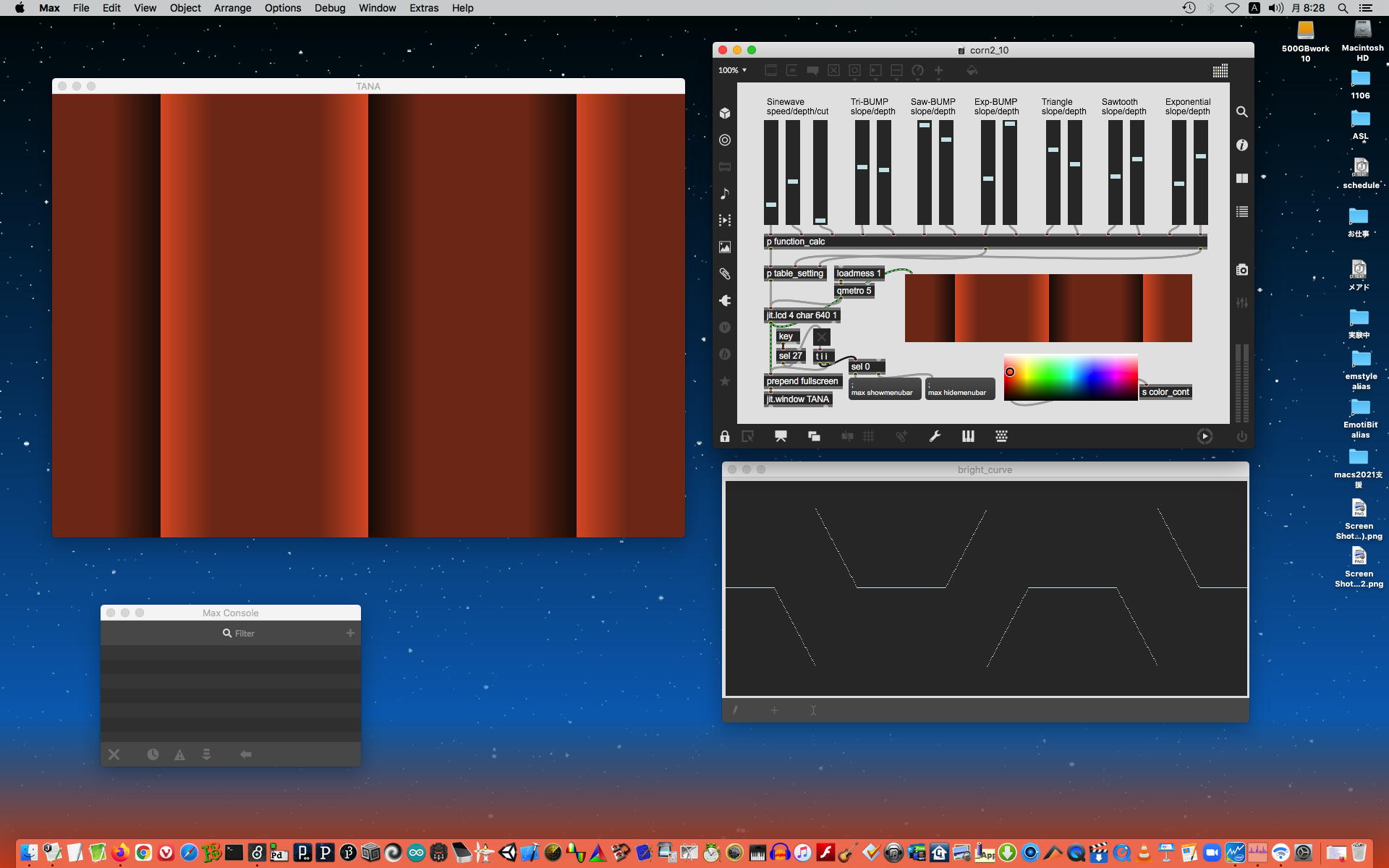Show the calendar grid icon in top toolbar
The width and height of the screenshot is (1389, 868).
click(1220, 71)
